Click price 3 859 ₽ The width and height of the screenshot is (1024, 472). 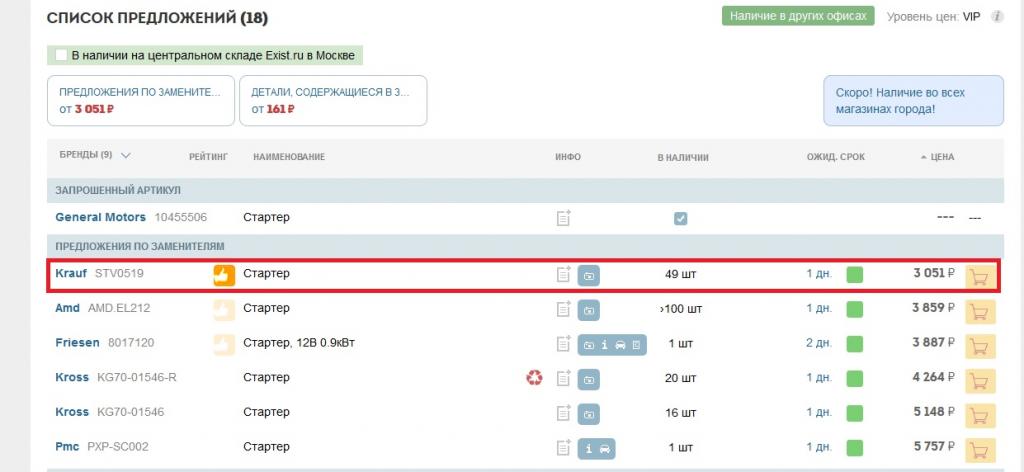tap(934, 307)
